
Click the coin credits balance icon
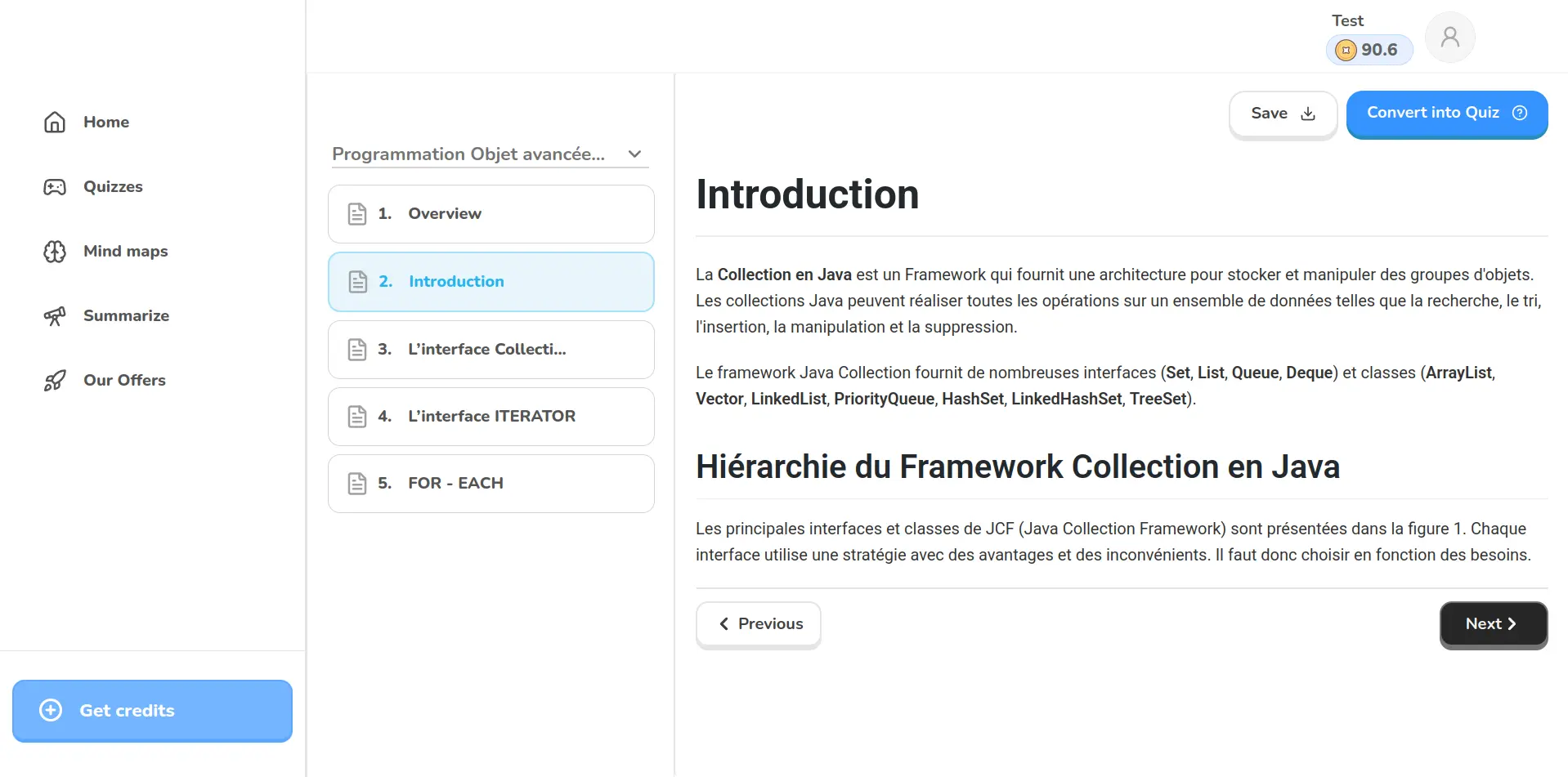click(x=1345, y=50)
